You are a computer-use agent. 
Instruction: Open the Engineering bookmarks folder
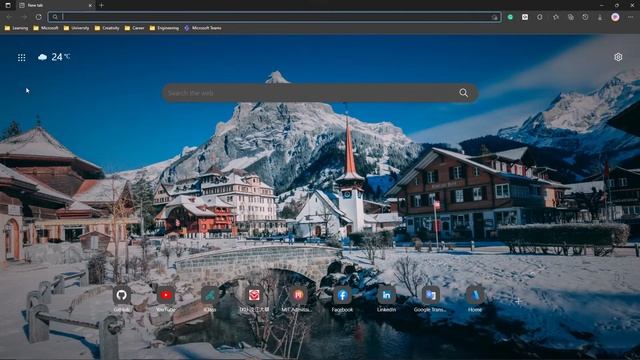coord(164,28)
